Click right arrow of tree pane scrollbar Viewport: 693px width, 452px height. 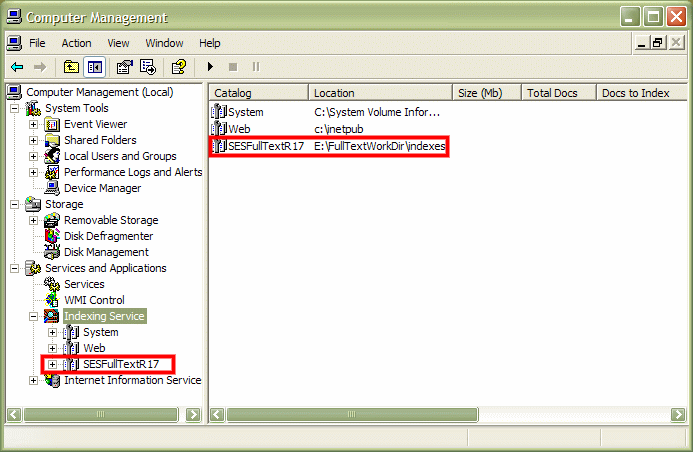[193, 414]
